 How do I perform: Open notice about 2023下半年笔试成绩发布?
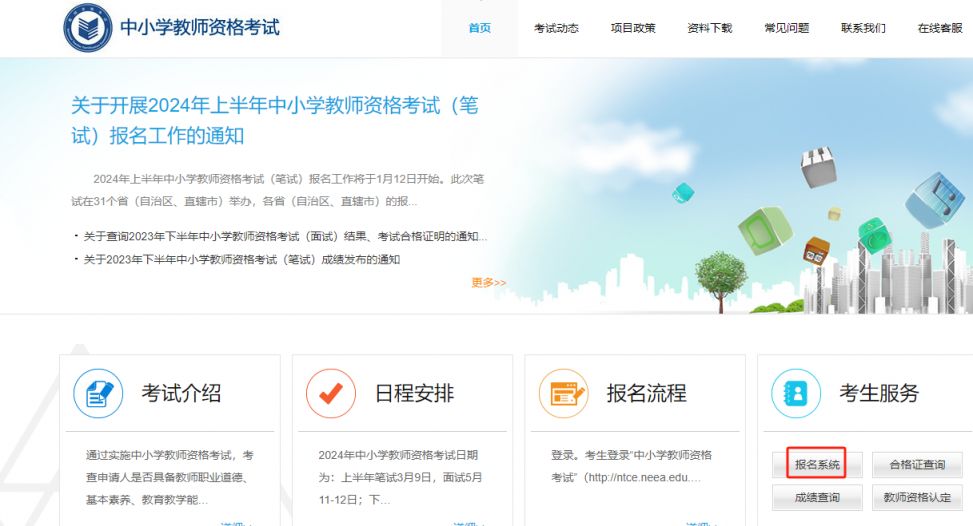coord(241,259)
